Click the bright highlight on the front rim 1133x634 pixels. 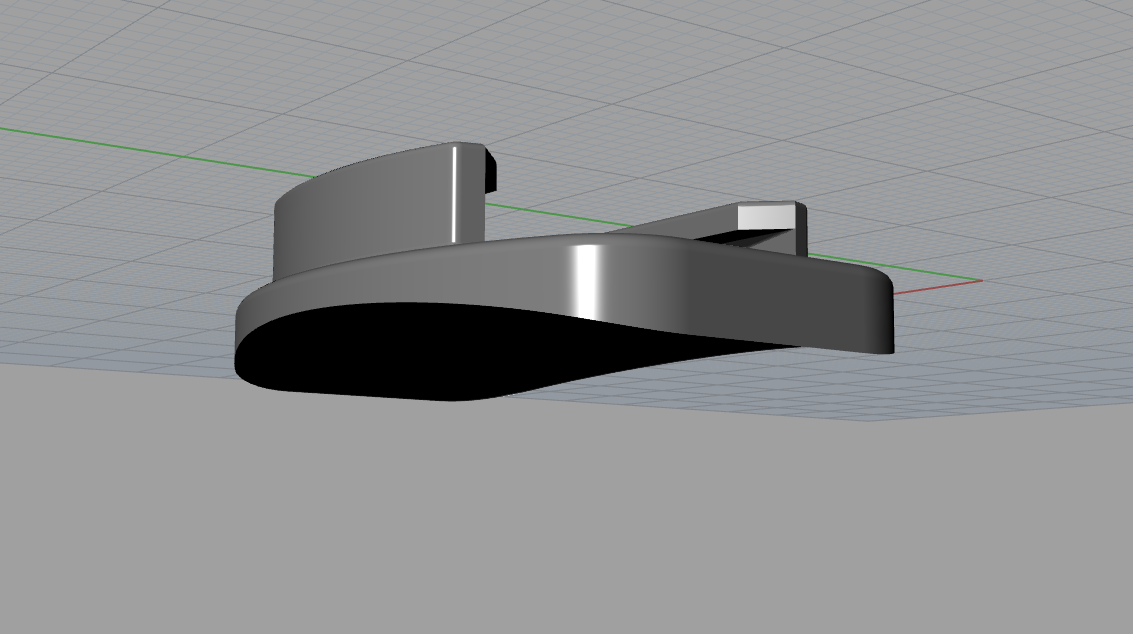587,280
